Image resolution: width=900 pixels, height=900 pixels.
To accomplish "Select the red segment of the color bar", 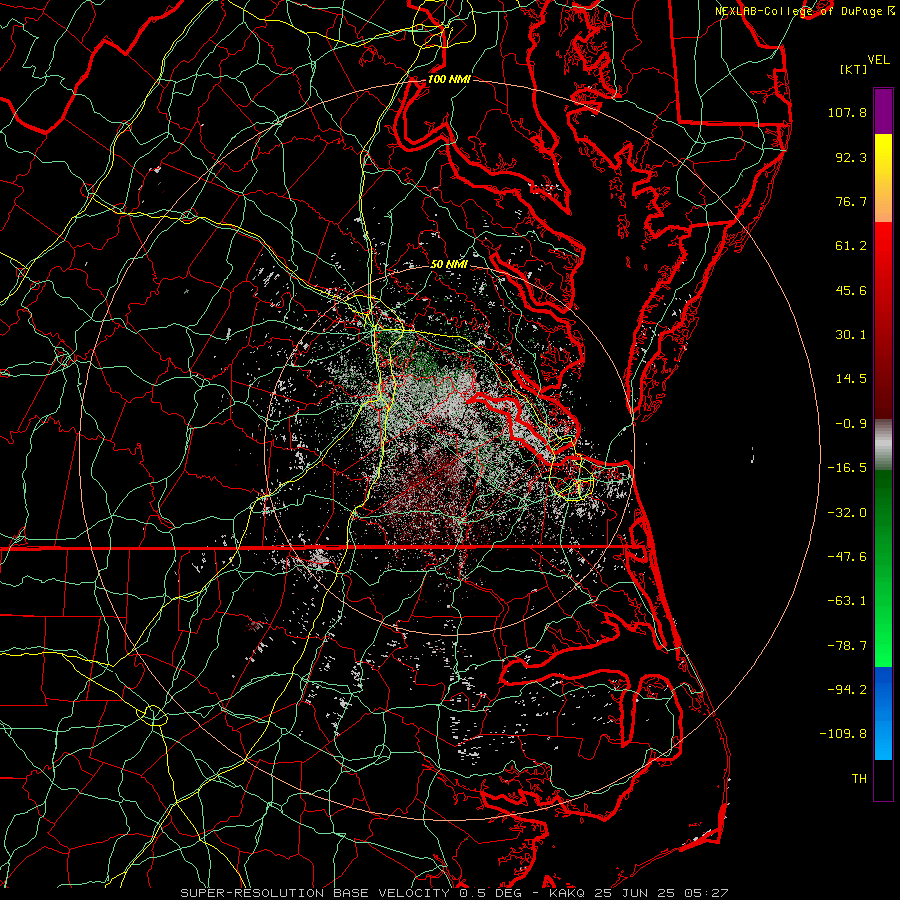I will click(883, 320).
